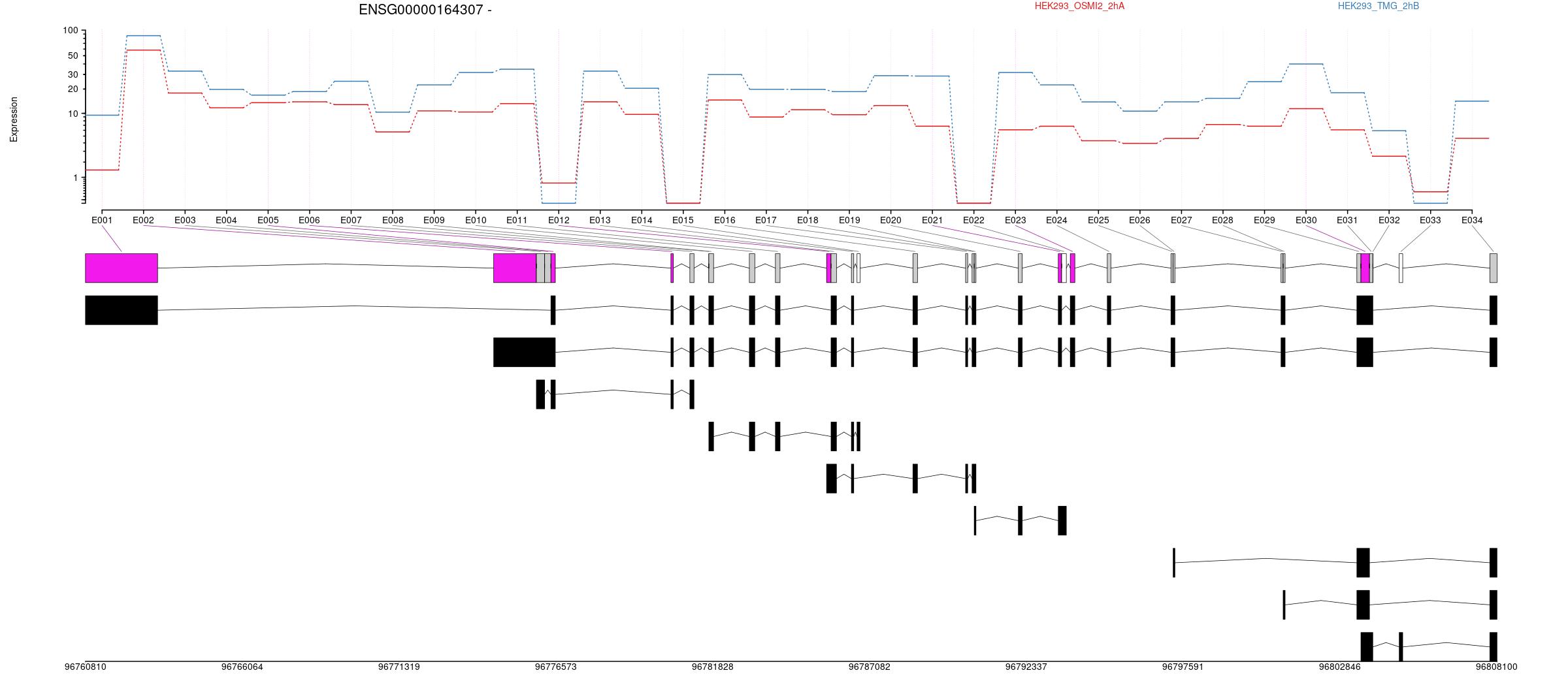This screenshot has height=679, width=1568.
Task: Click exon label E015
Action: coord(683,220)
